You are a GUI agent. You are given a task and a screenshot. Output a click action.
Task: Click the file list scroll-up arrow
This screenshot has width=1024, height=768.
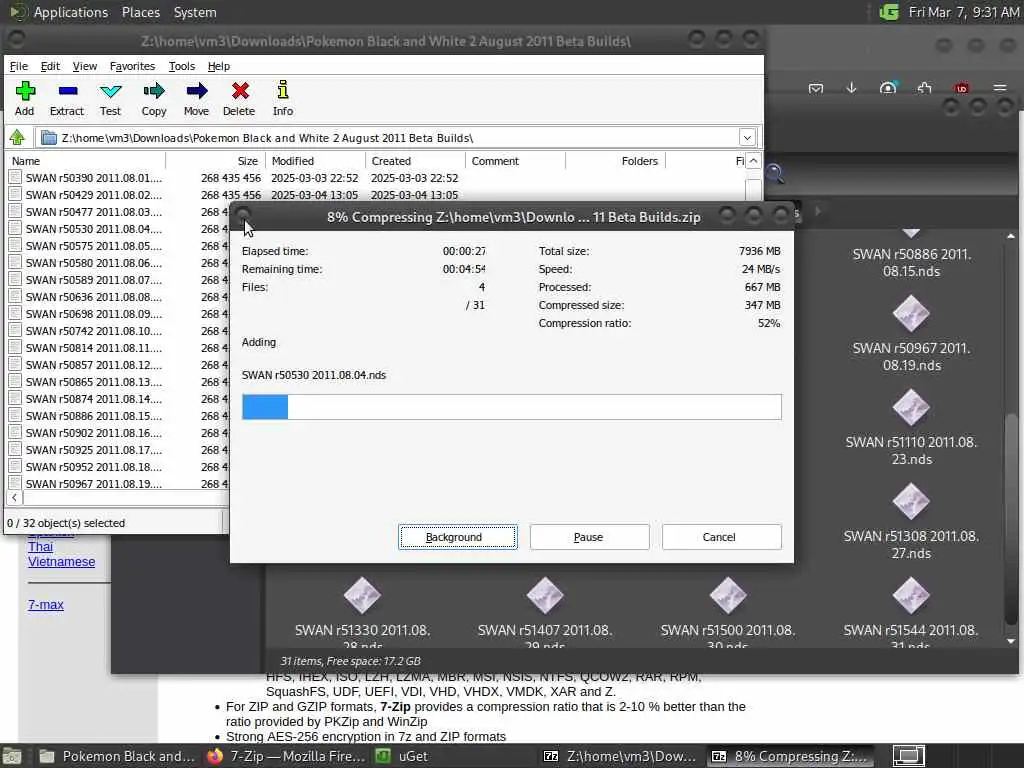[x=753, y=161]
